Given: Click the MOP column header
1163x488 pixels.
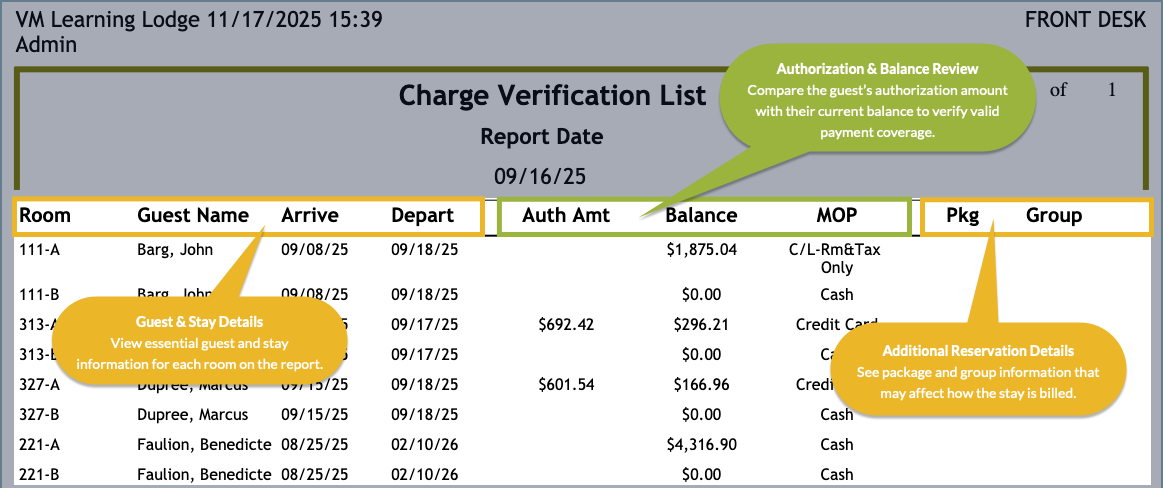Looking at the screenshot, I should click(836, 215).
